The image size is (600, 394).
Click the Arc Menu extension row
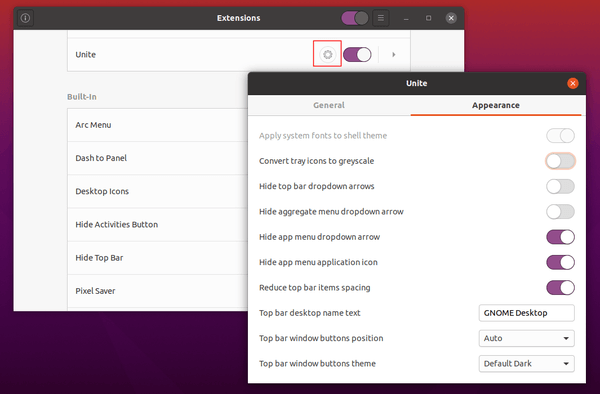[158, 125]
